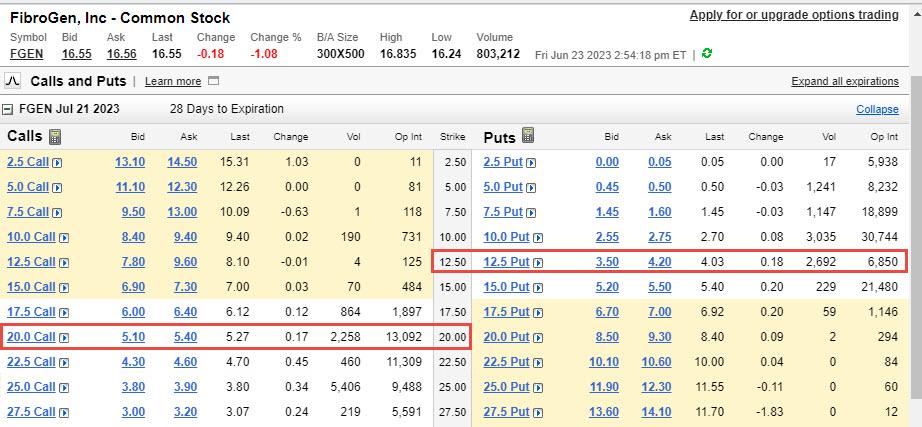The width and height of the screenshot is (922, 427).
Task: Open the FGEN symbol link
Action: tap(26, 53)
